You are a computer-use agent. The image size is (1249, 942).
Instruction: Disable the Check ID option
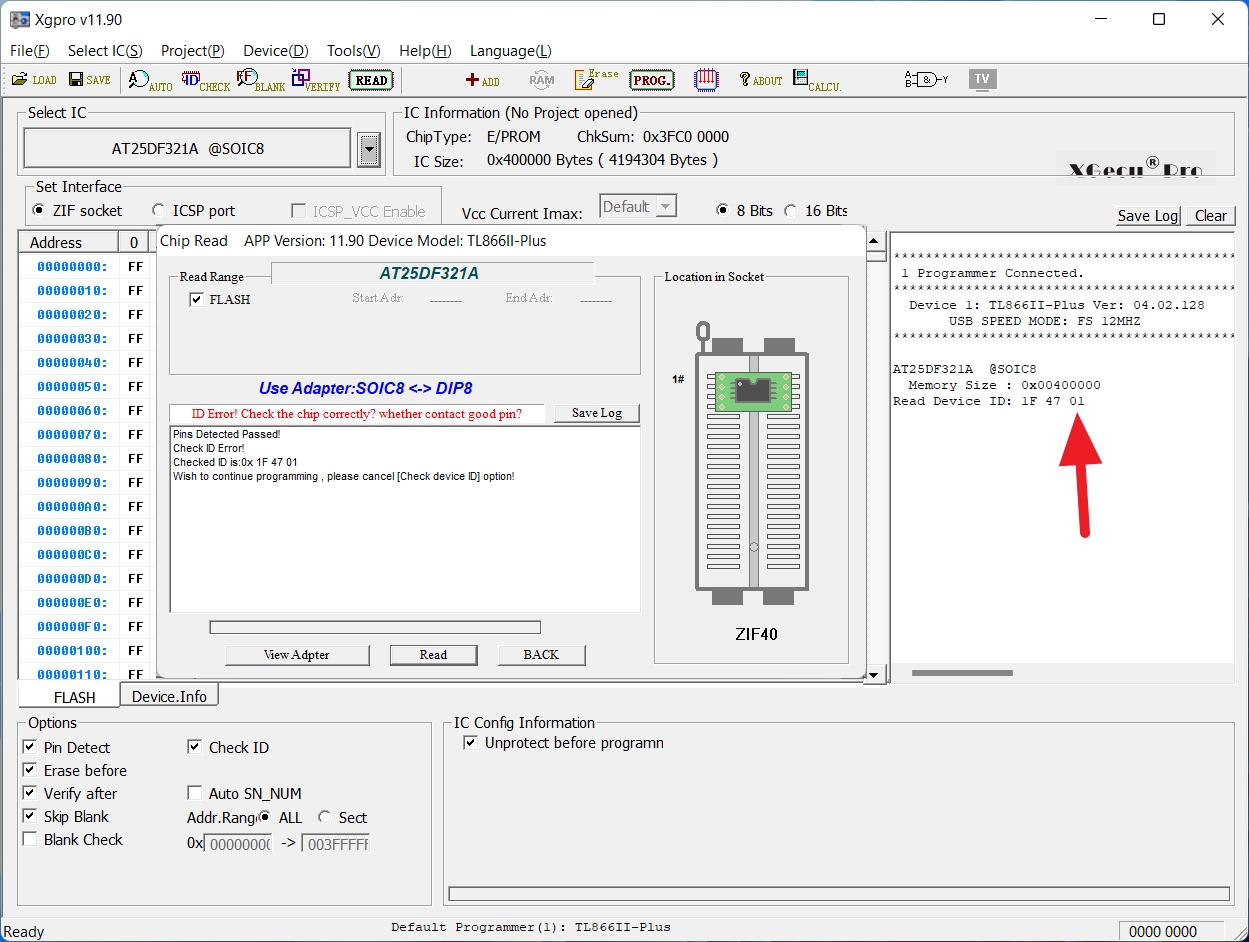(x=195, y=747)
